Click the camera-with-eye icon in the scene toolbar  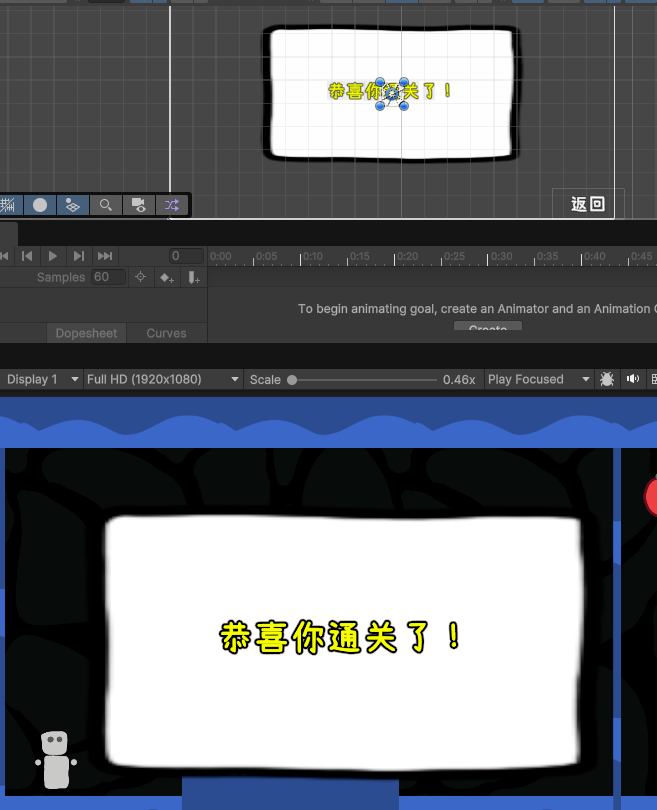point(138,205)
